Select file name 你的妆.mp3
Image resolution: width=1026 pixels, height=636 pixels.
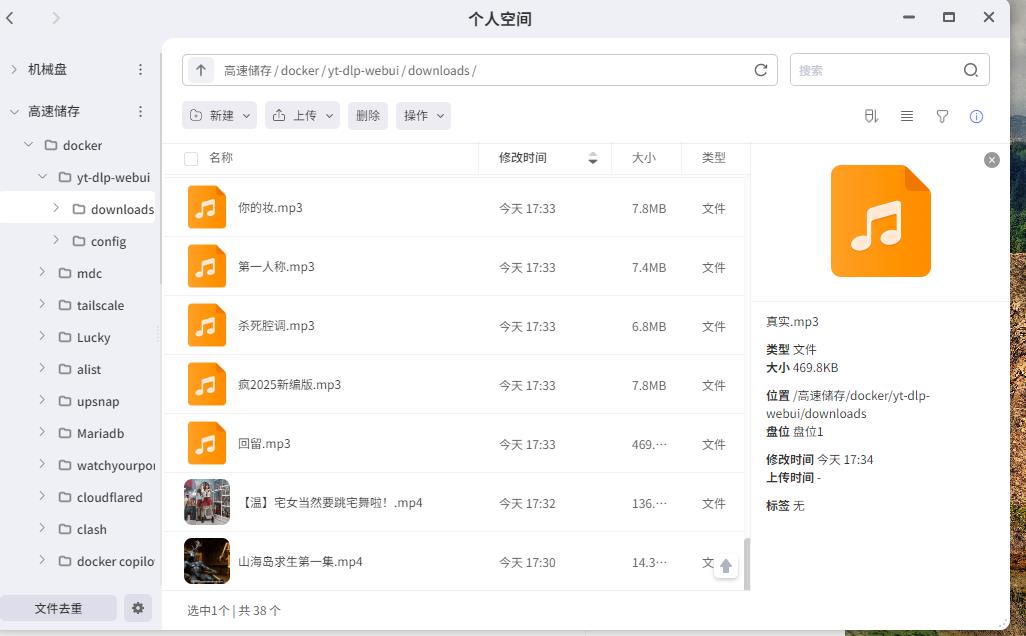(x=270, y=208)
